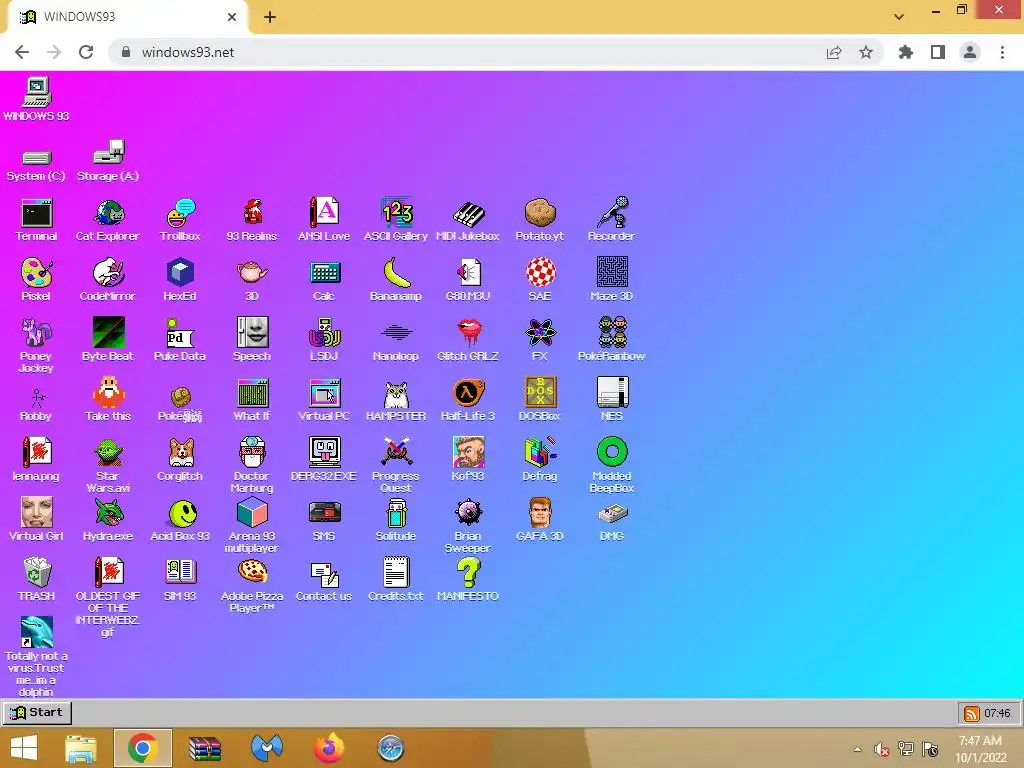This screenshot has height=768, width=1024.
Task: Bookmark this page with the star
Action: [x=866, y=52]
